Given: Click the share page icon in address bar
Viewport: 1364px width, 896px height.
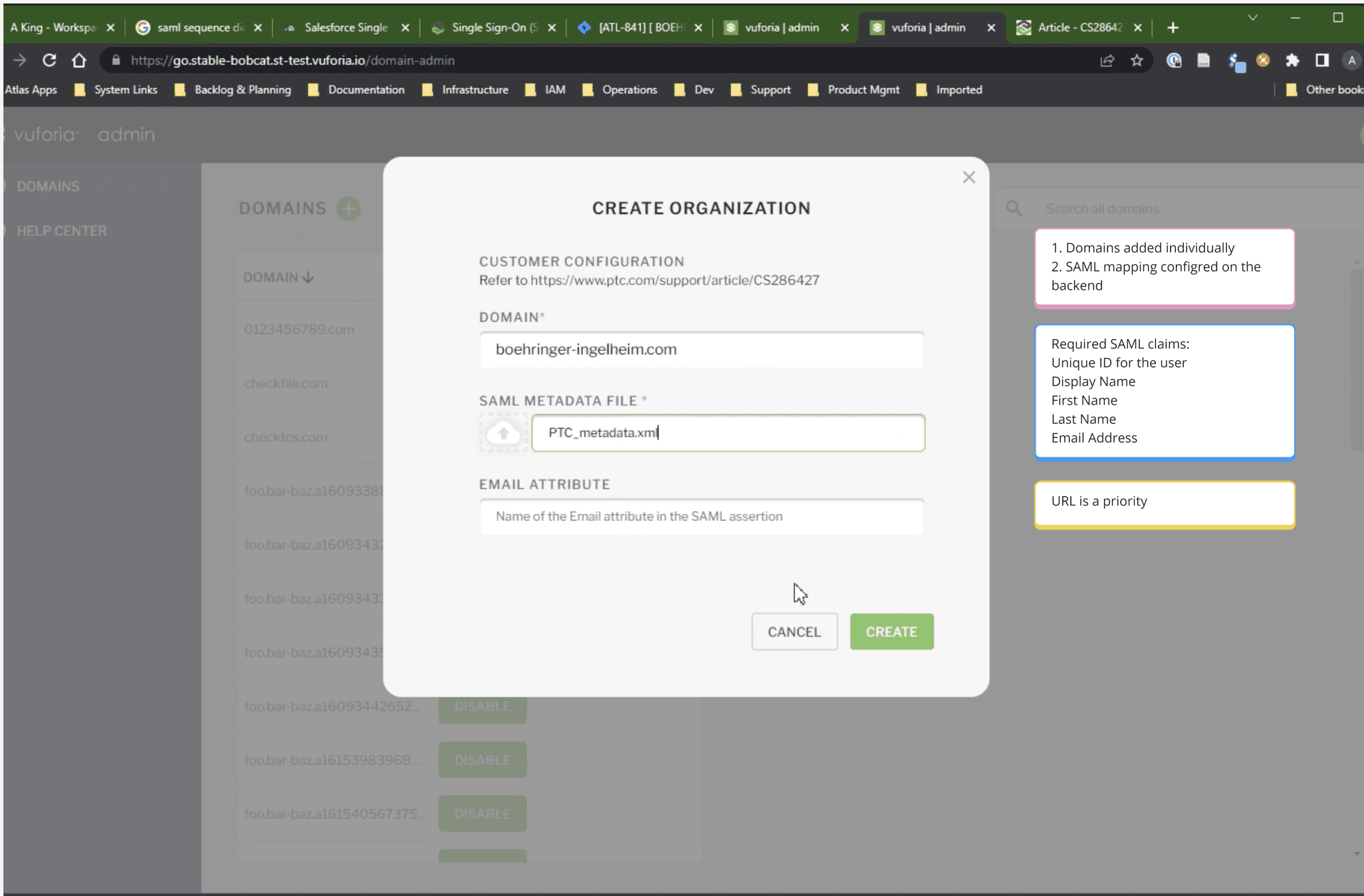Looking at the screenshot, I should coord(1107,60).
